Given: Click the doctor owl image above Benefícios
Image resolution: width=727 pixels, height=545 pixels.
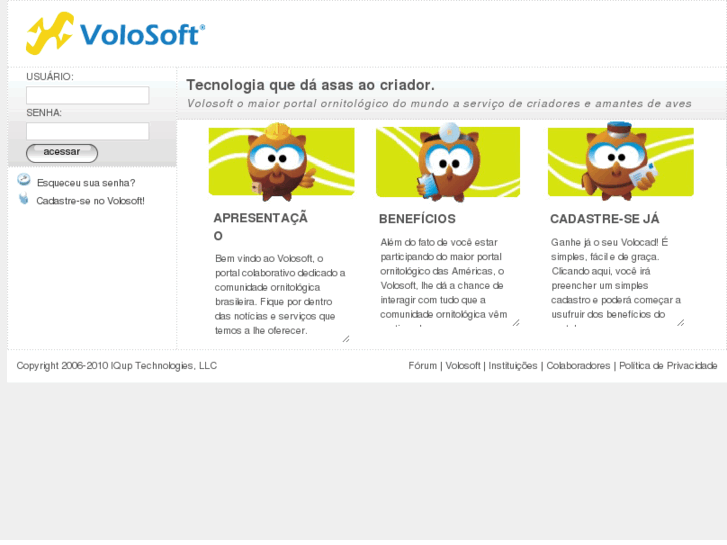Looking at the screenshot, I should pos(448,162).
